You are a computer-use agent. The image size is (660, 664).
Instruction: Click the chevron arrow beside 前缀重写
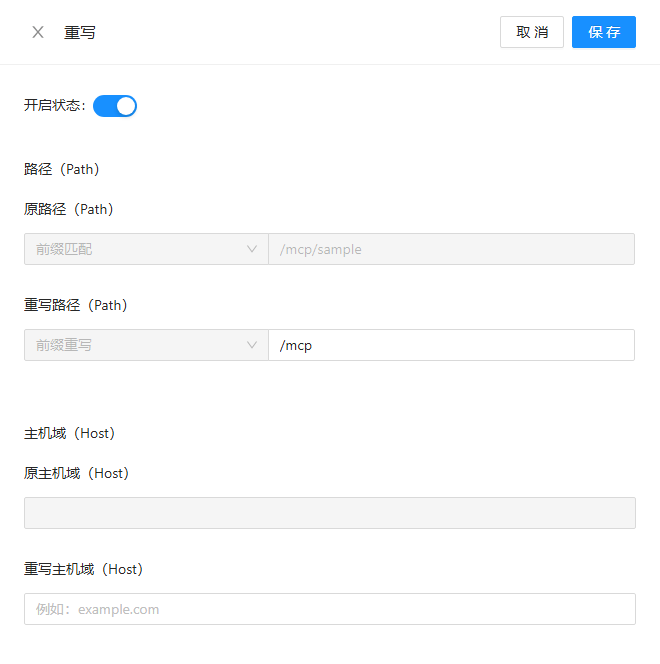[x=252, y=345]
